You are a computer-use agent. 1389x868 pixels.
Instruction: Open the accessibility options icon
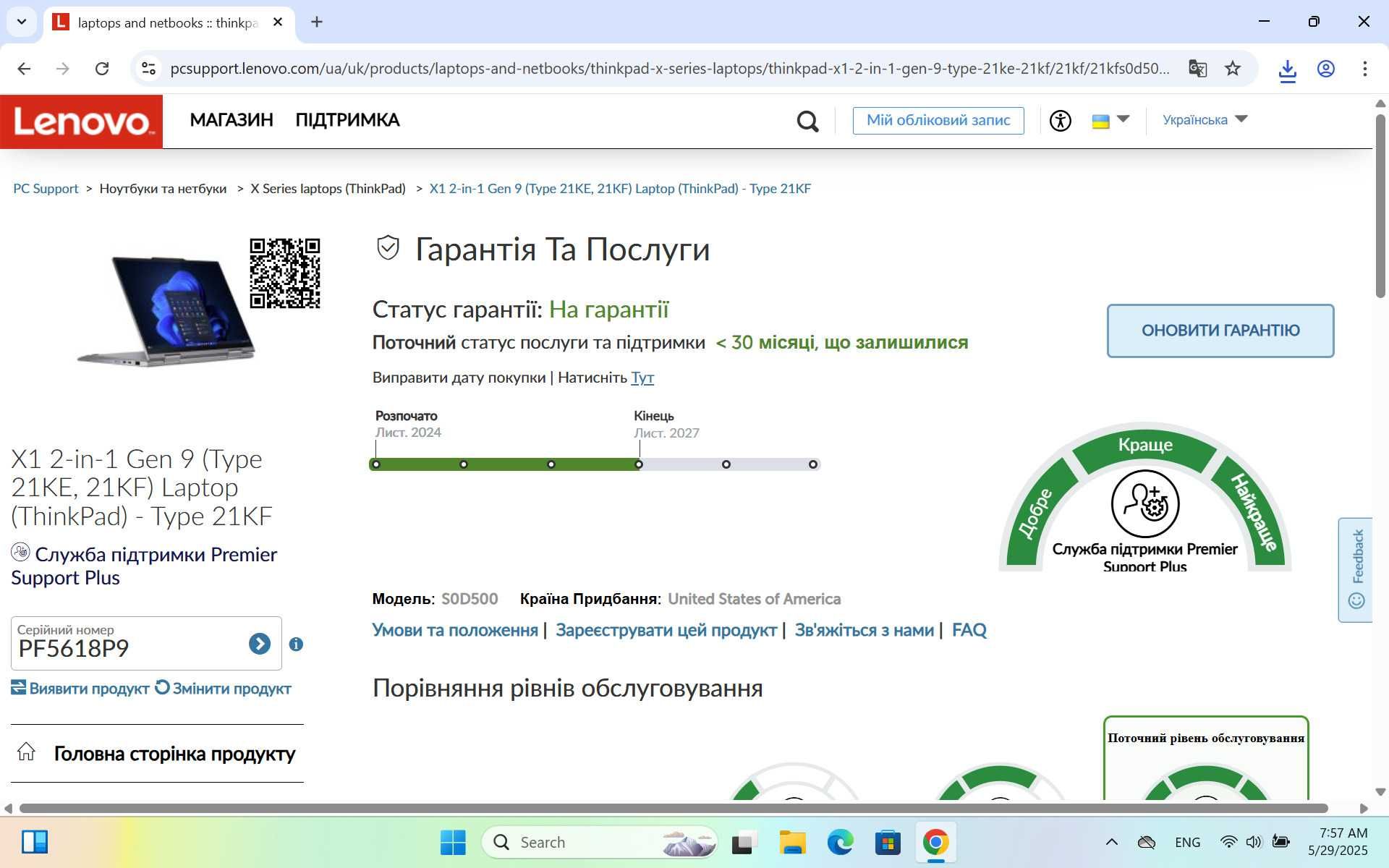pos(1061,120)
